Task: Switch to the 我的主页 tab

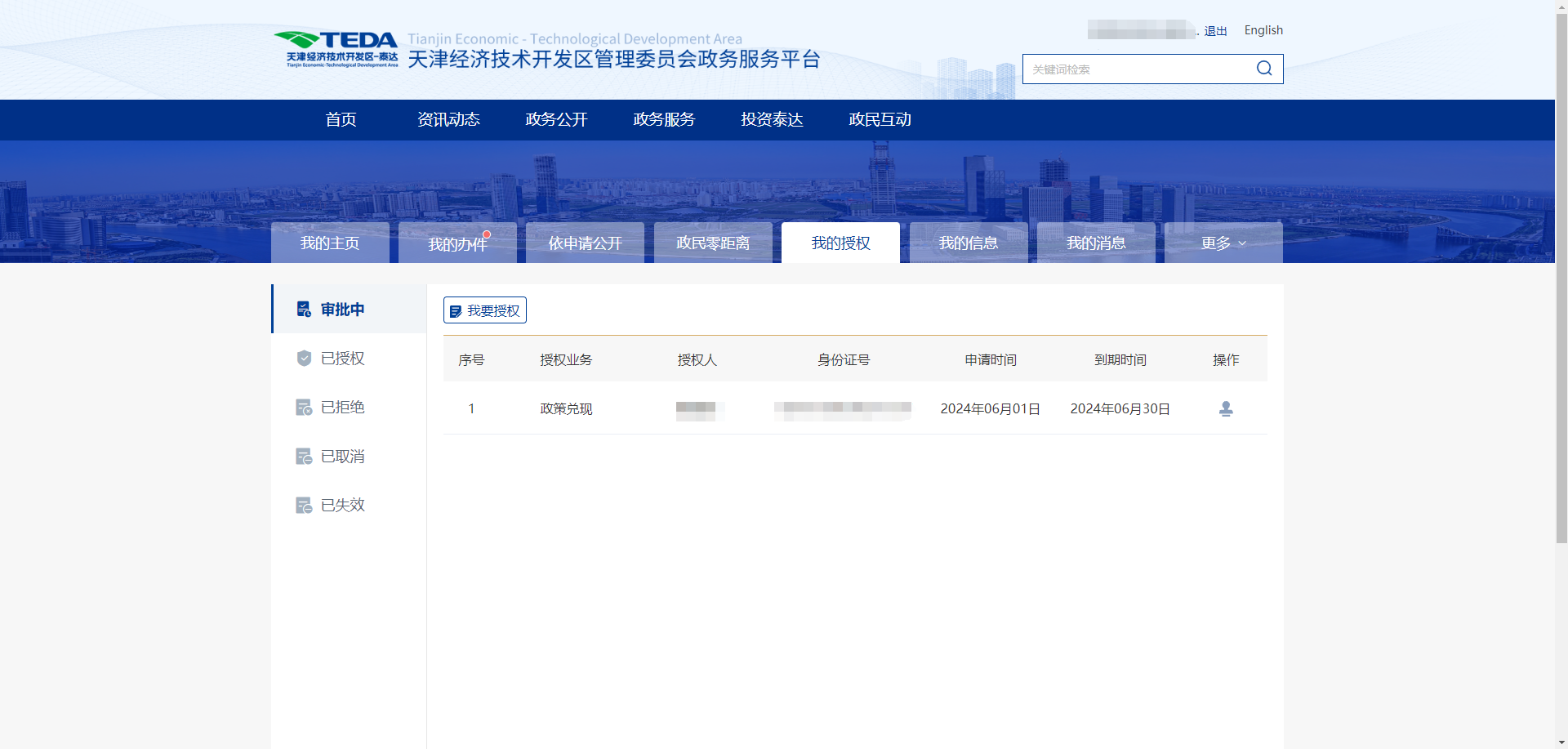Action: 330,243
